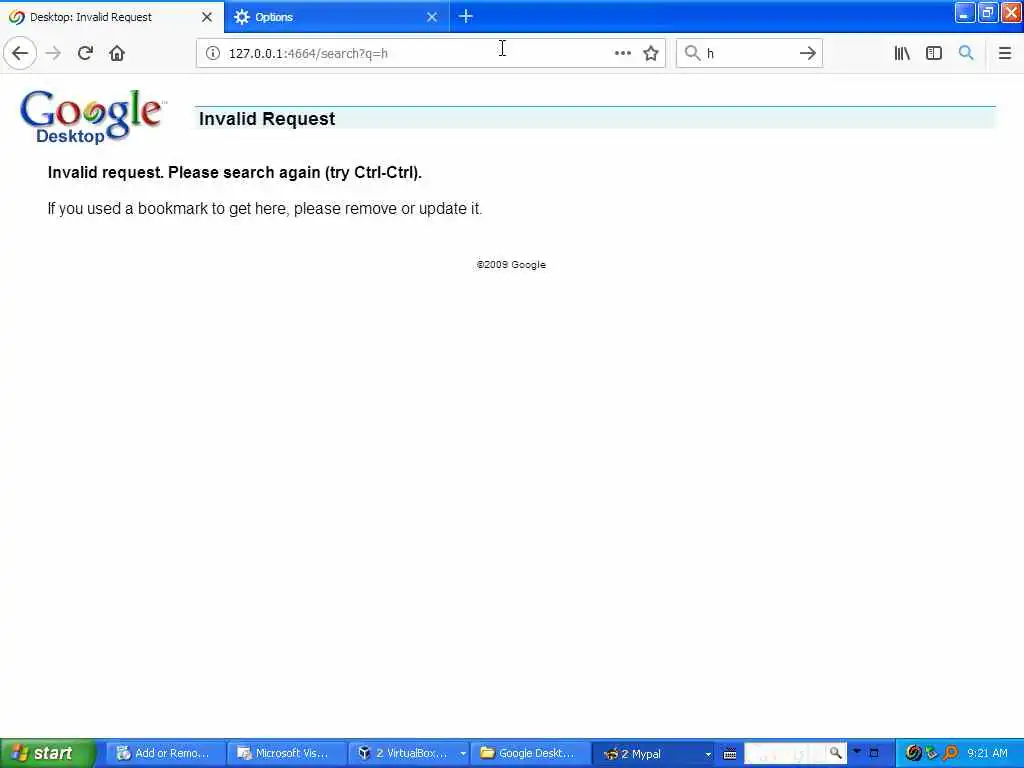Go back to the previous page

pyautogui.click(x=20, y=53)
